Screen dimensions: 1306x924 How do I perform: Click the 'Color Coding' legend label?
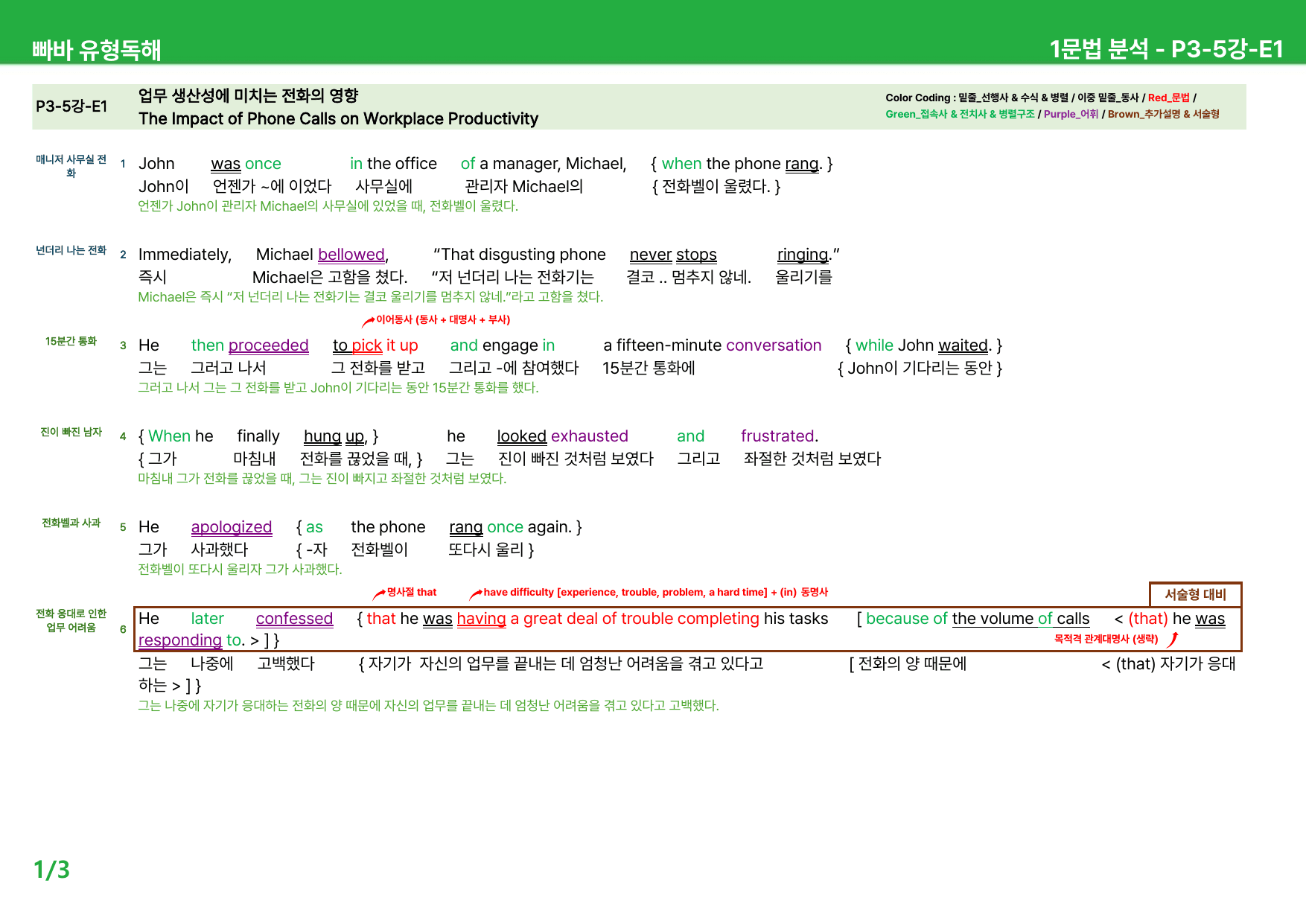coord(917,98)
